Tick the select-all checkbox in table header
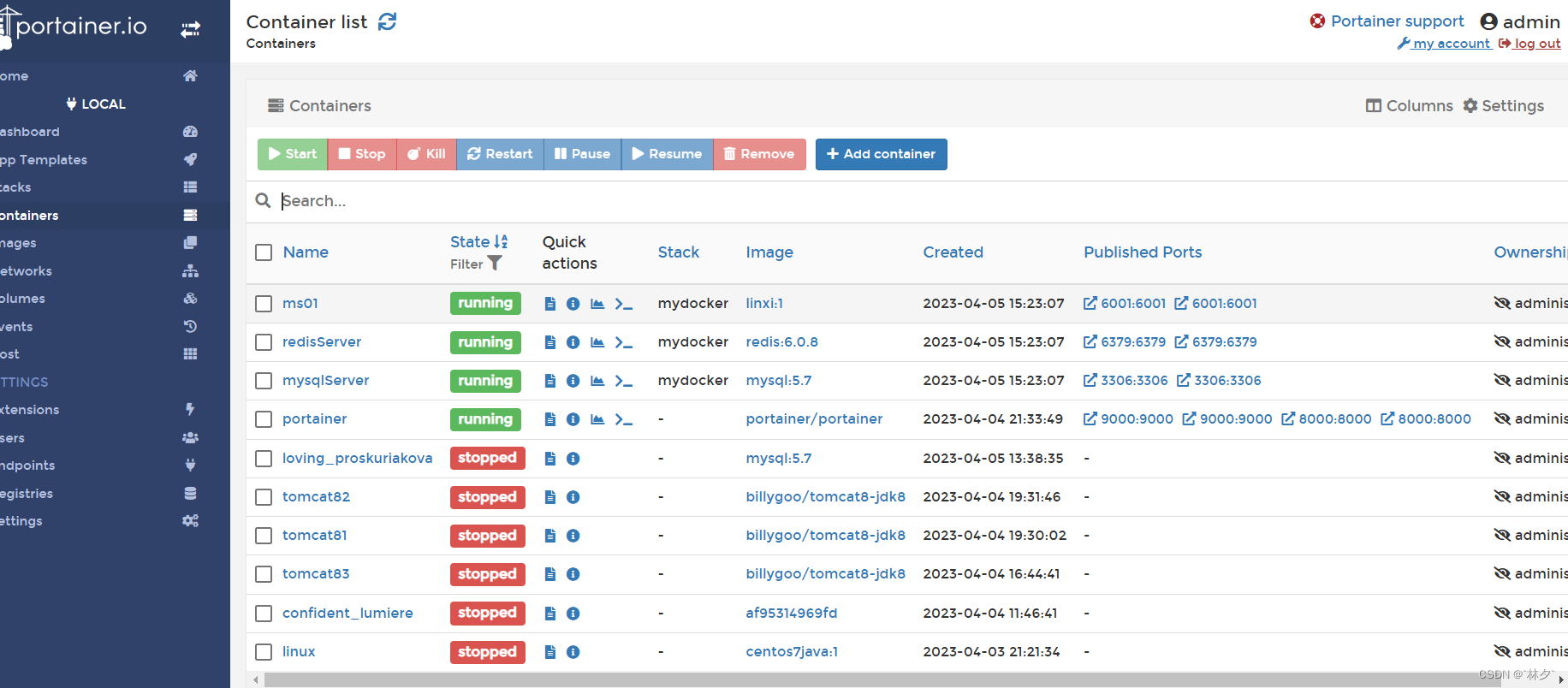 (264, 252)
